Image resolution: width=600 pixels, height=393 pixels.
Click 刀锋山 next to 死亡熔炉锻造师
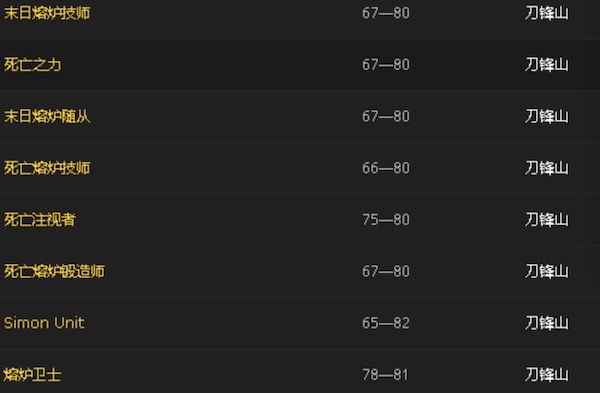point(546,271)
